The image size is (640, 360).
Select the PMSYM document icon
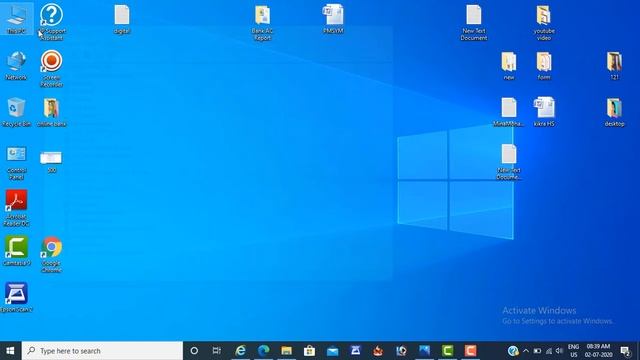333,19
